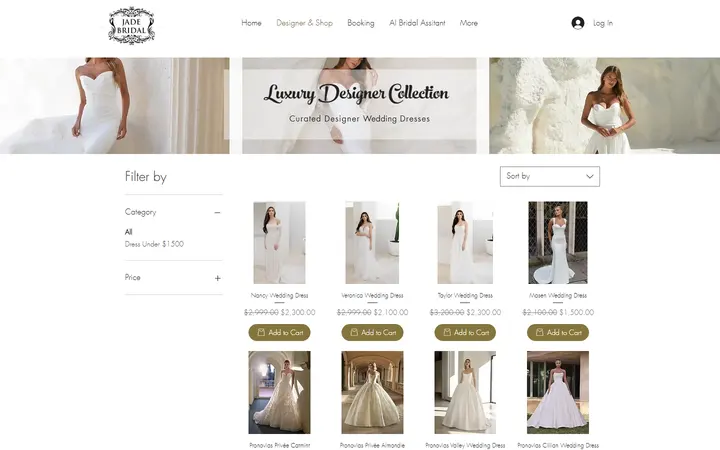The height and width of the screenshot is (450, 720).
Task: Add Nancy Wedding Dress to cart
Action: pyautogui.click(x=279, y=332)
